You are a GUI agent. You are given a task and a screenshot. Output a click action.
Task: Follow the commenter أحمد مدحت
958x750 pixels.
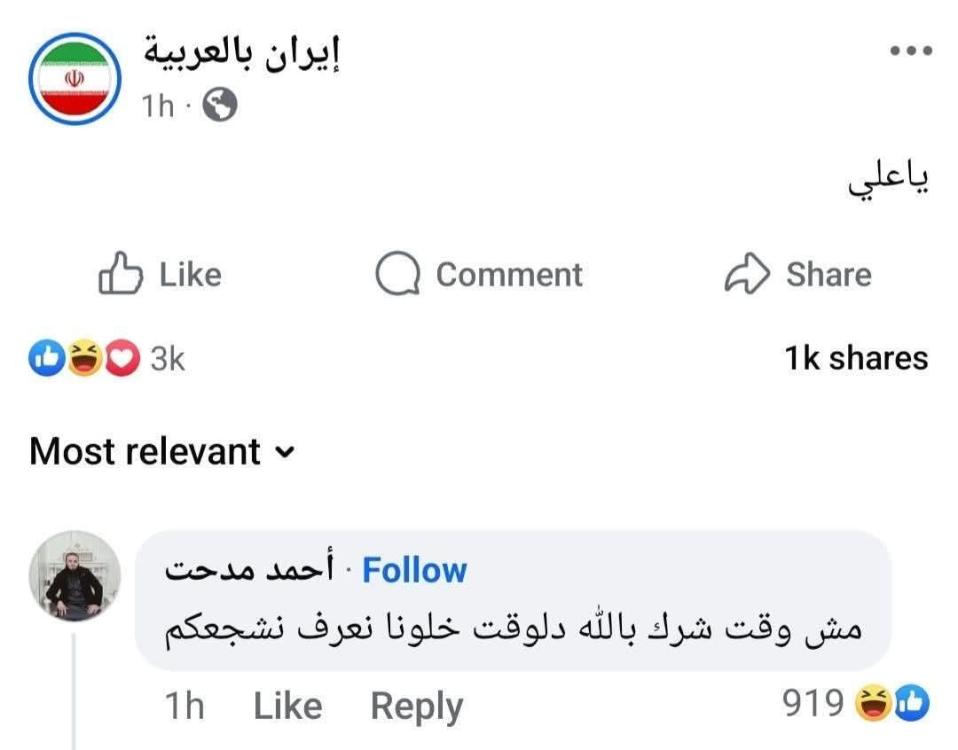tap(414, 570)
